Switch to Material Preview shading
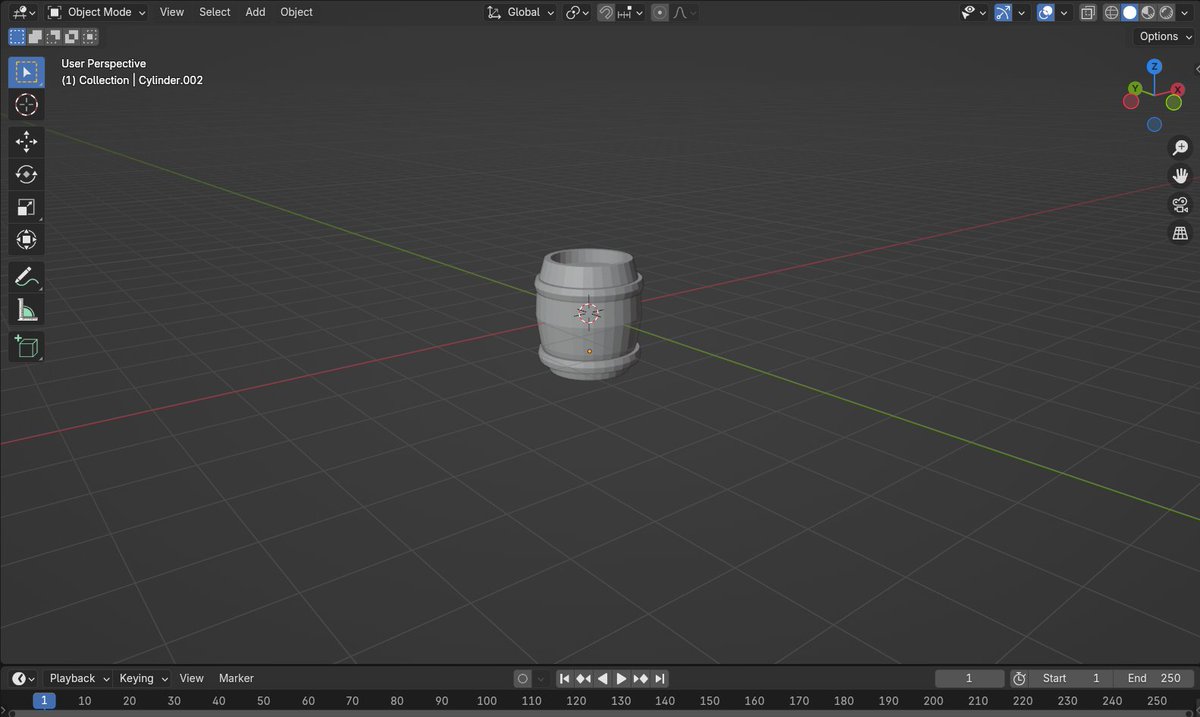This screenshot has height=717, width=1200. (x=1148, y=13)
